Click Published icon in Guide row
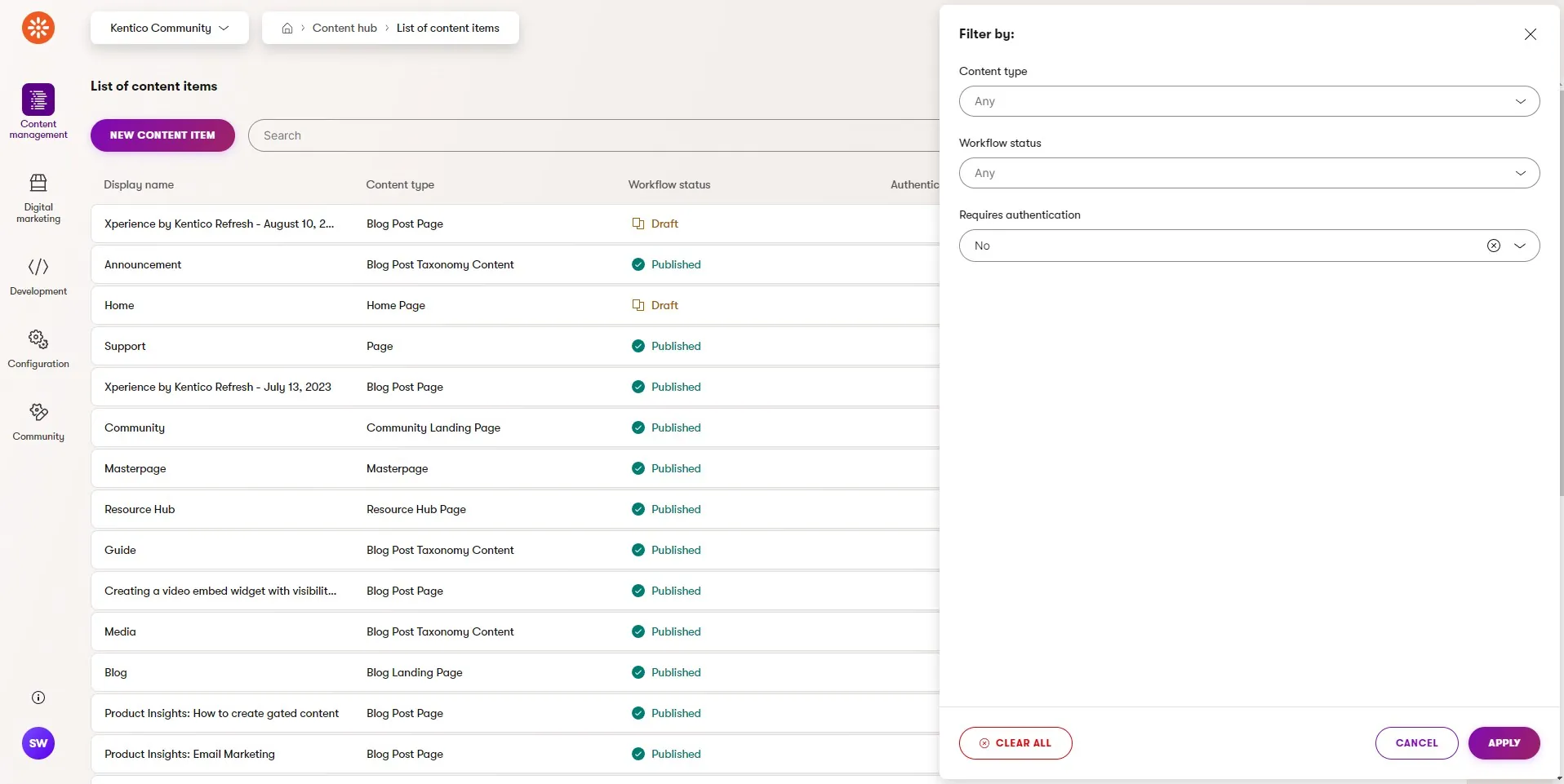This screenshot has height=784, width=1564. point(638,550)
